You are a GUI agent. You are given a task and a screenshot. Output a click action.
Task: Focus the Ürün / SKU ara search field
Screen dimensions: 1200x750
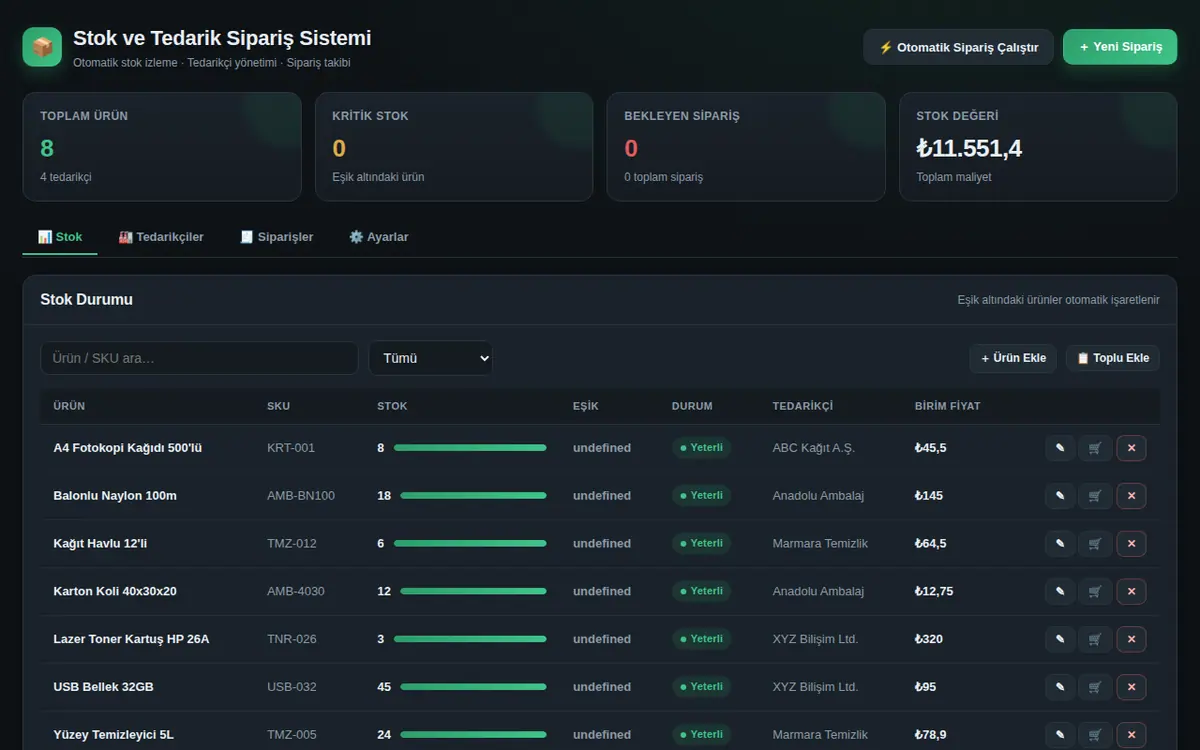click(x=199, y=358)
